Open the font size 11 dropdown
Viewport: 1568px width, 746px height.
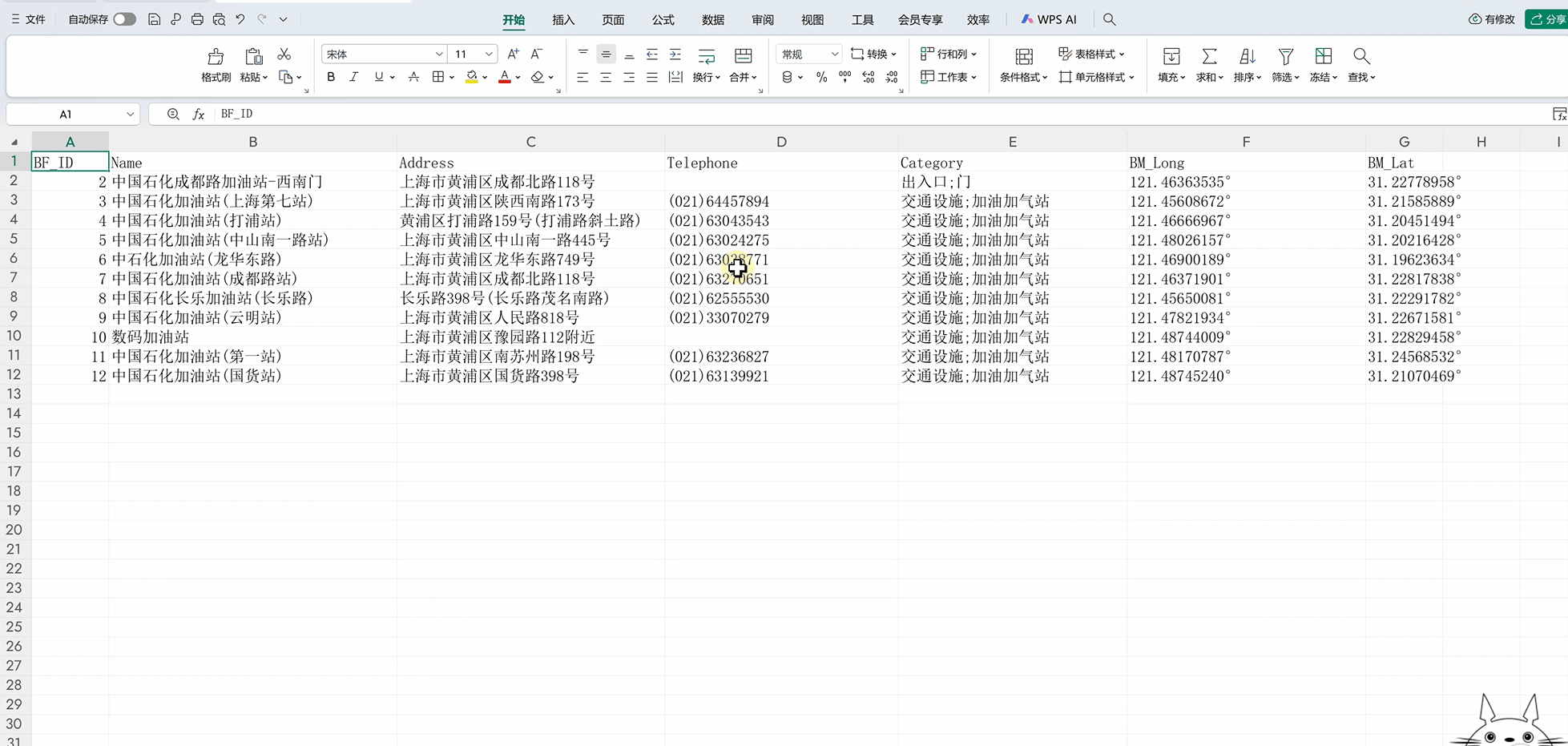pyautogui.click(x=489, y=54)
